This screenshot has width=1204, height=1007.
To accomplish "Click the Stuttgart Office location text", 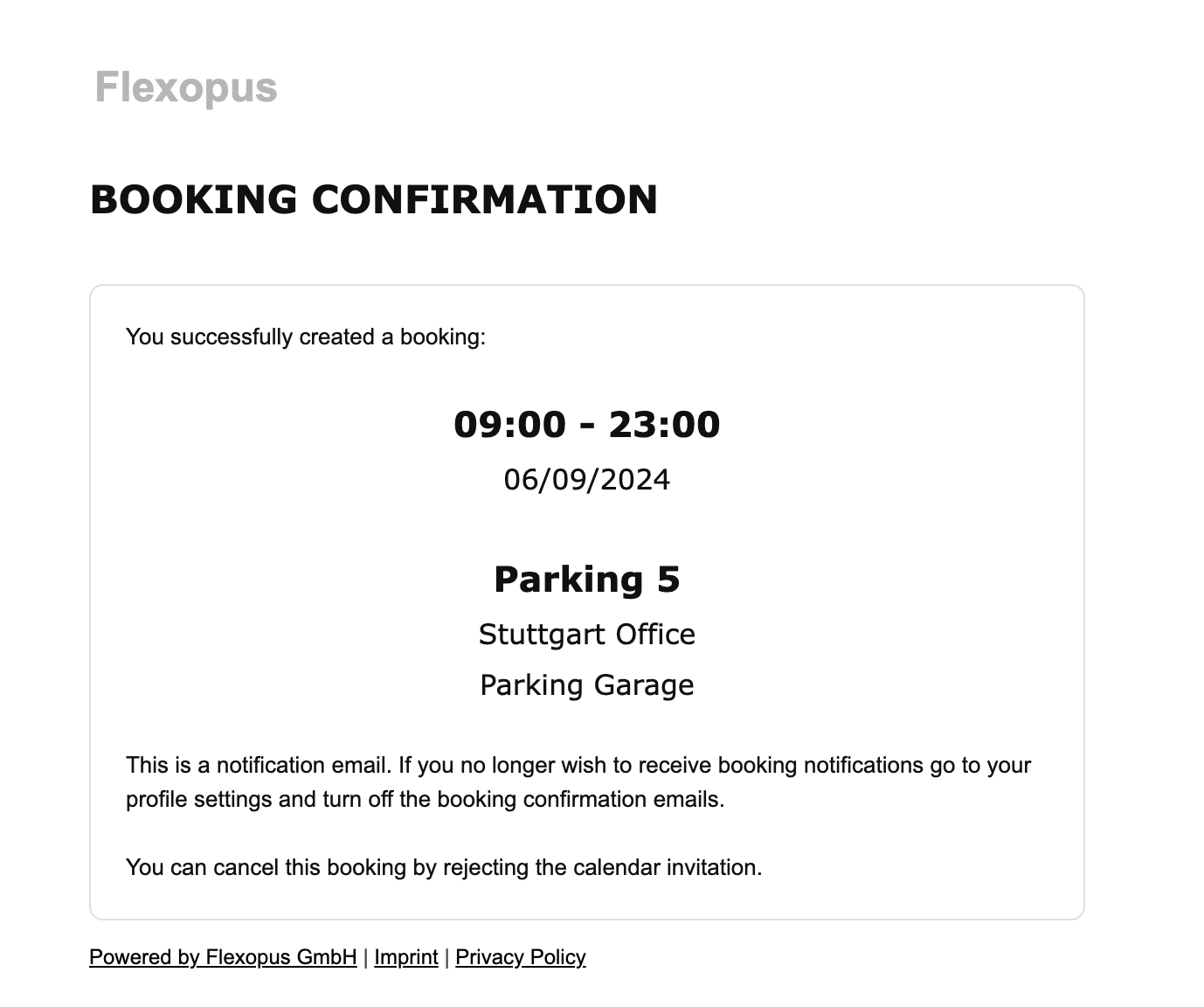I will pos(587,634).
